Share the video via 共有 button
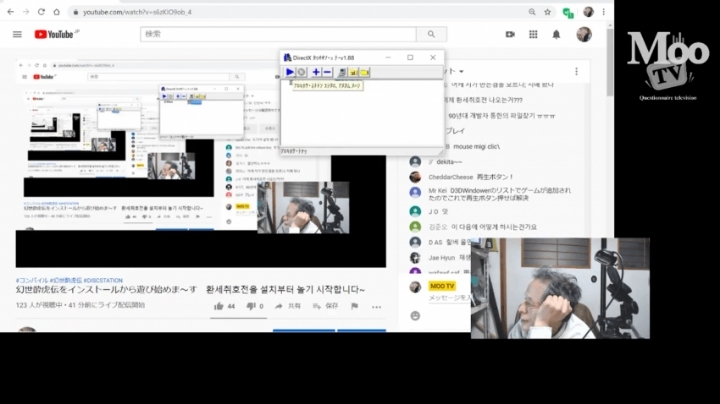Image resolution: width=720 pixels, height=404 pixels. pos(287,306)
